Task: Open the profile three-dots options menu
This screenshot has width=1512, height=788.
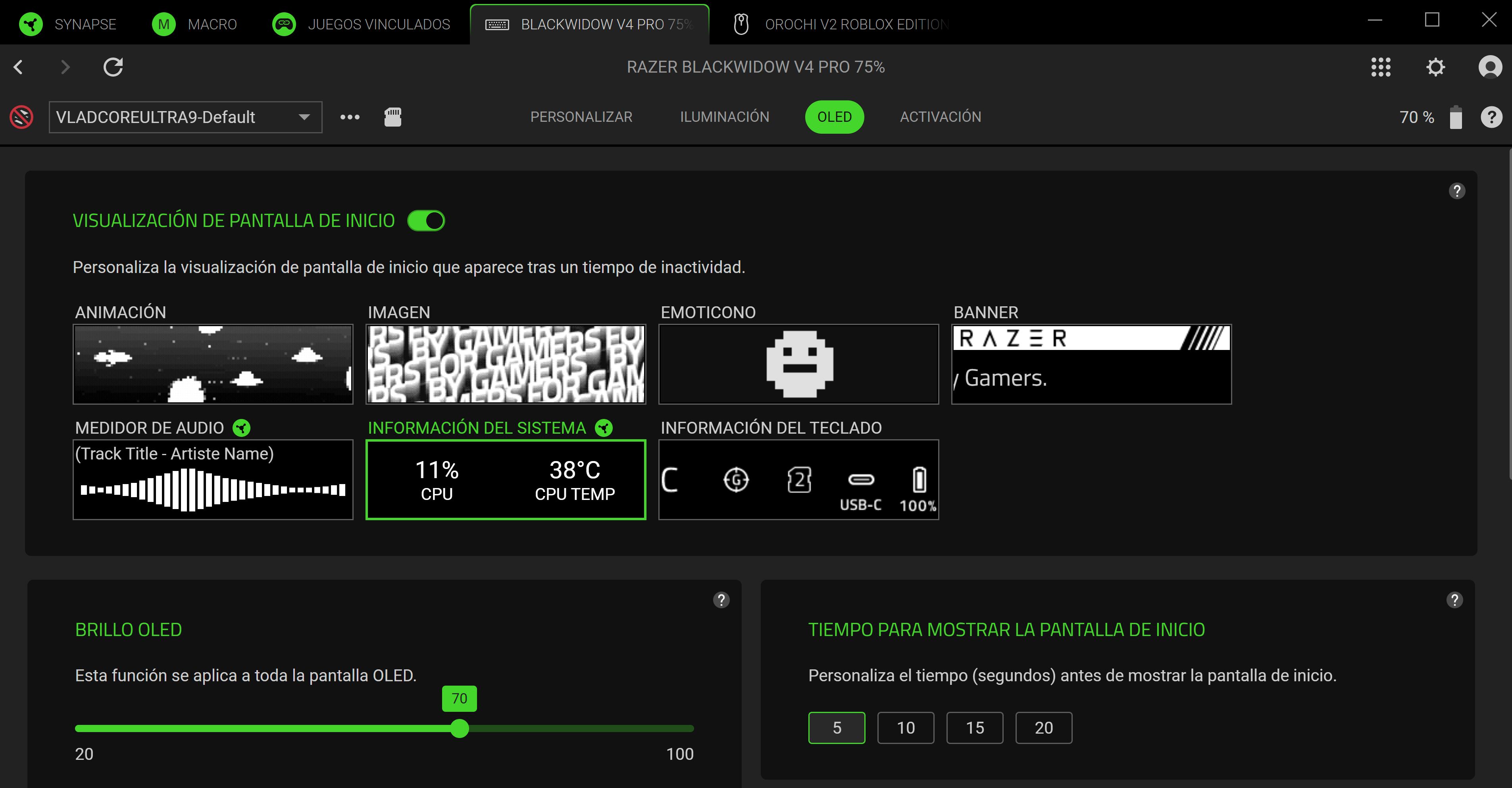Action: [350, 117]
